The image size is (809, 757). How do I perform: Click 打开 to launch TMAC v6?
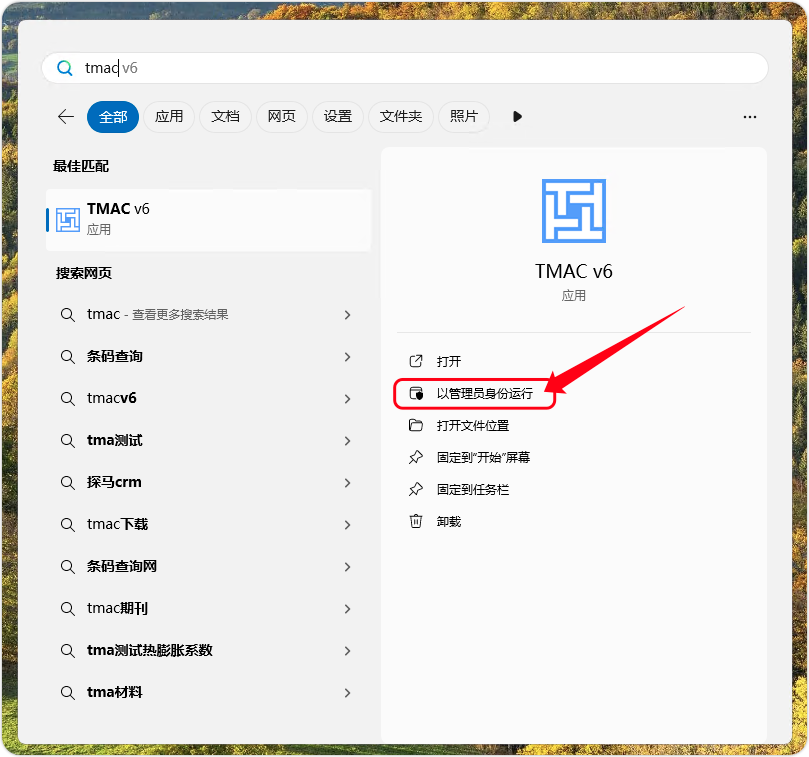point(448,361)
